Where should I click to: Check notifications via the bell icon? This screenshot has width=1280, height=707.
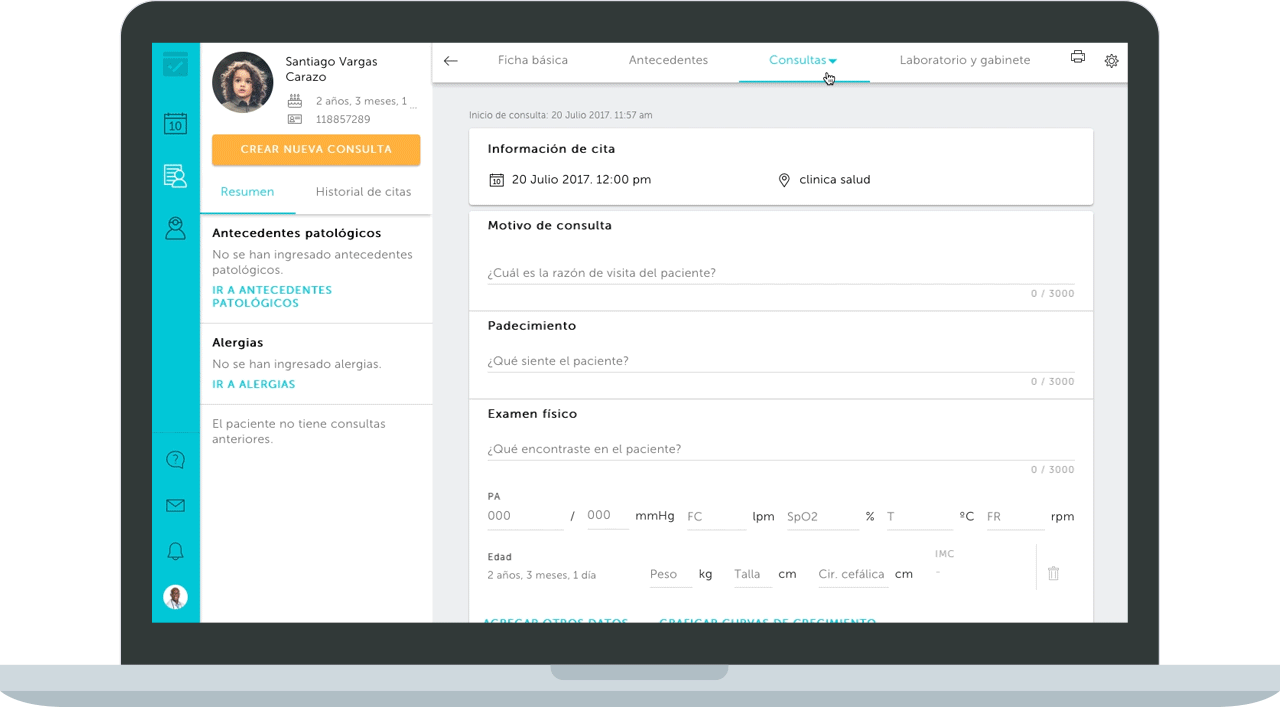(175, 551)
